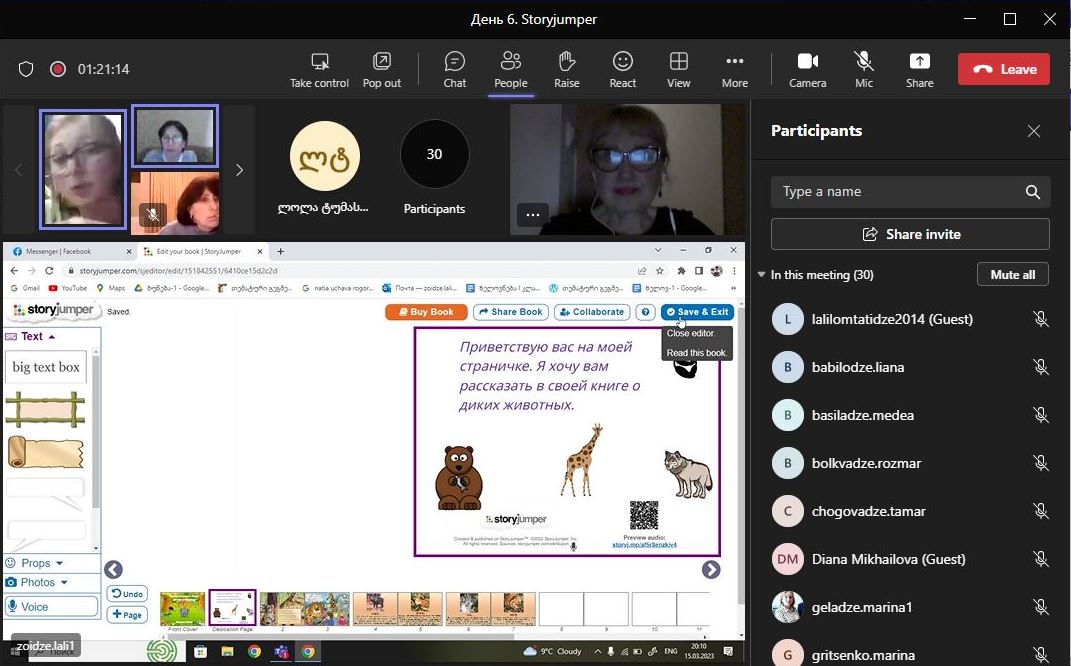Select the bear prop on the page

click(x=458, y=478)
